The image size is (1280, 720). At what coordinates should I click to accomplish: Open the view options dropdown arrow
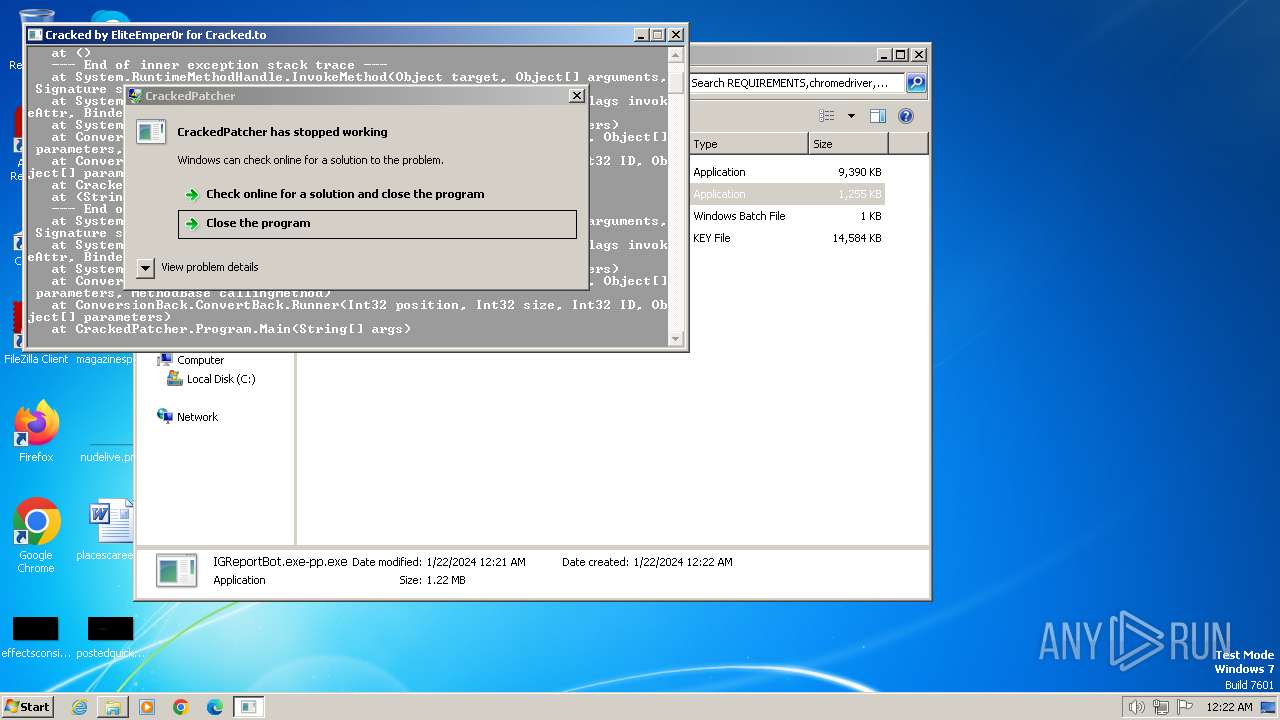coord(851,116)
